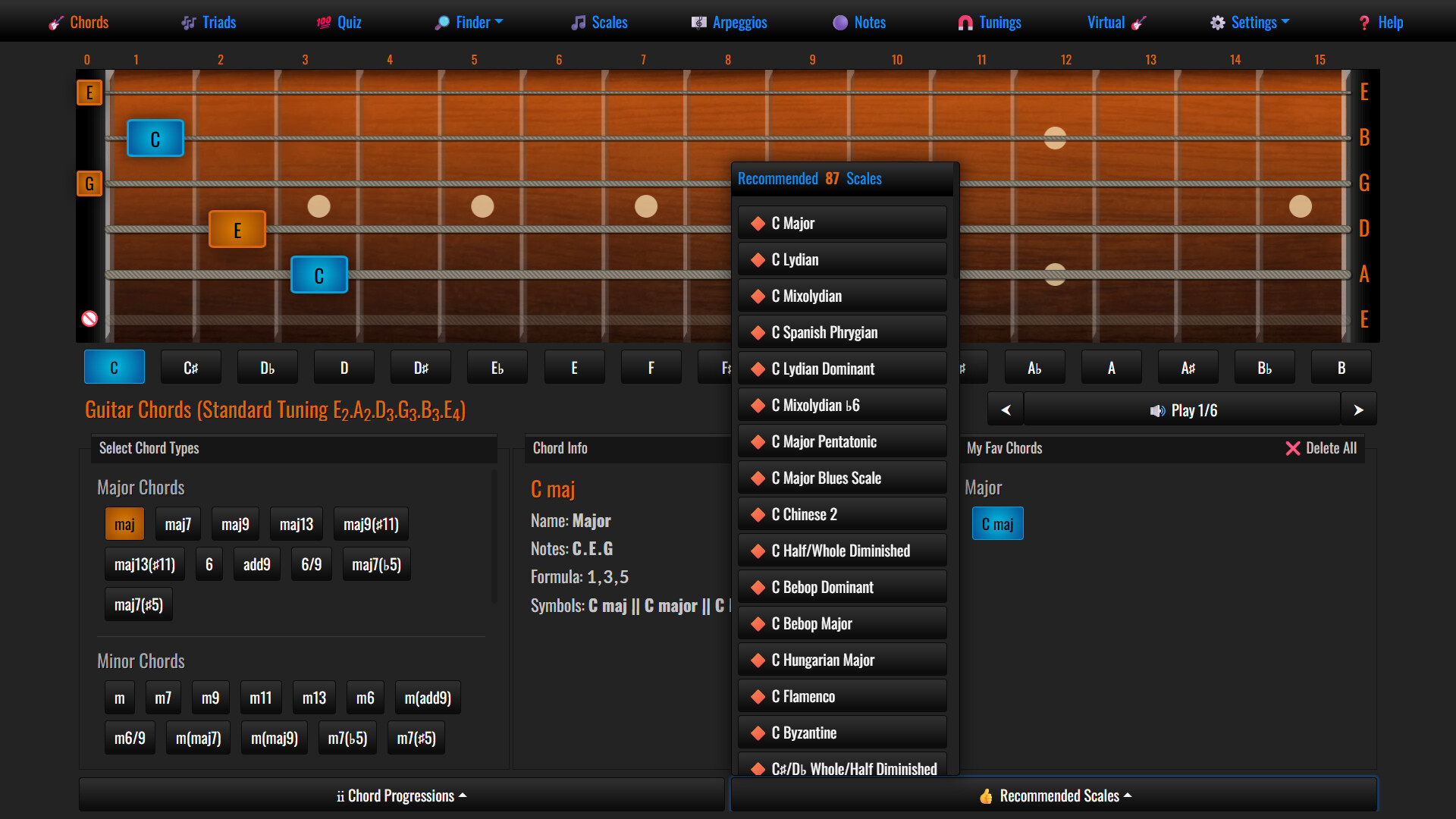Click the Quiz score icon

click(322, 22)
